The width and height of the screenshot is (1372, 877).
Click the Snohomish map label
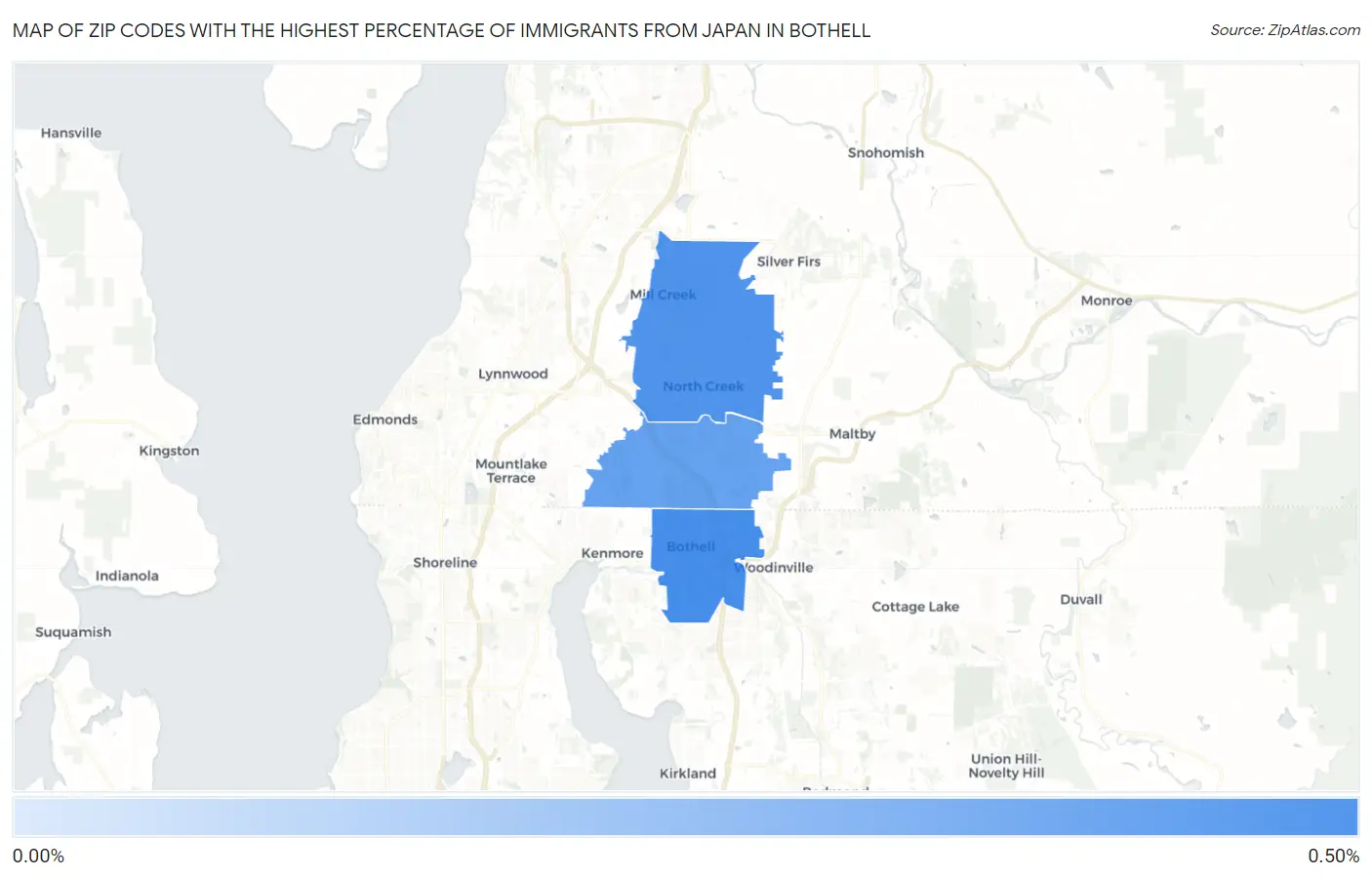click(x=885, y=152)
